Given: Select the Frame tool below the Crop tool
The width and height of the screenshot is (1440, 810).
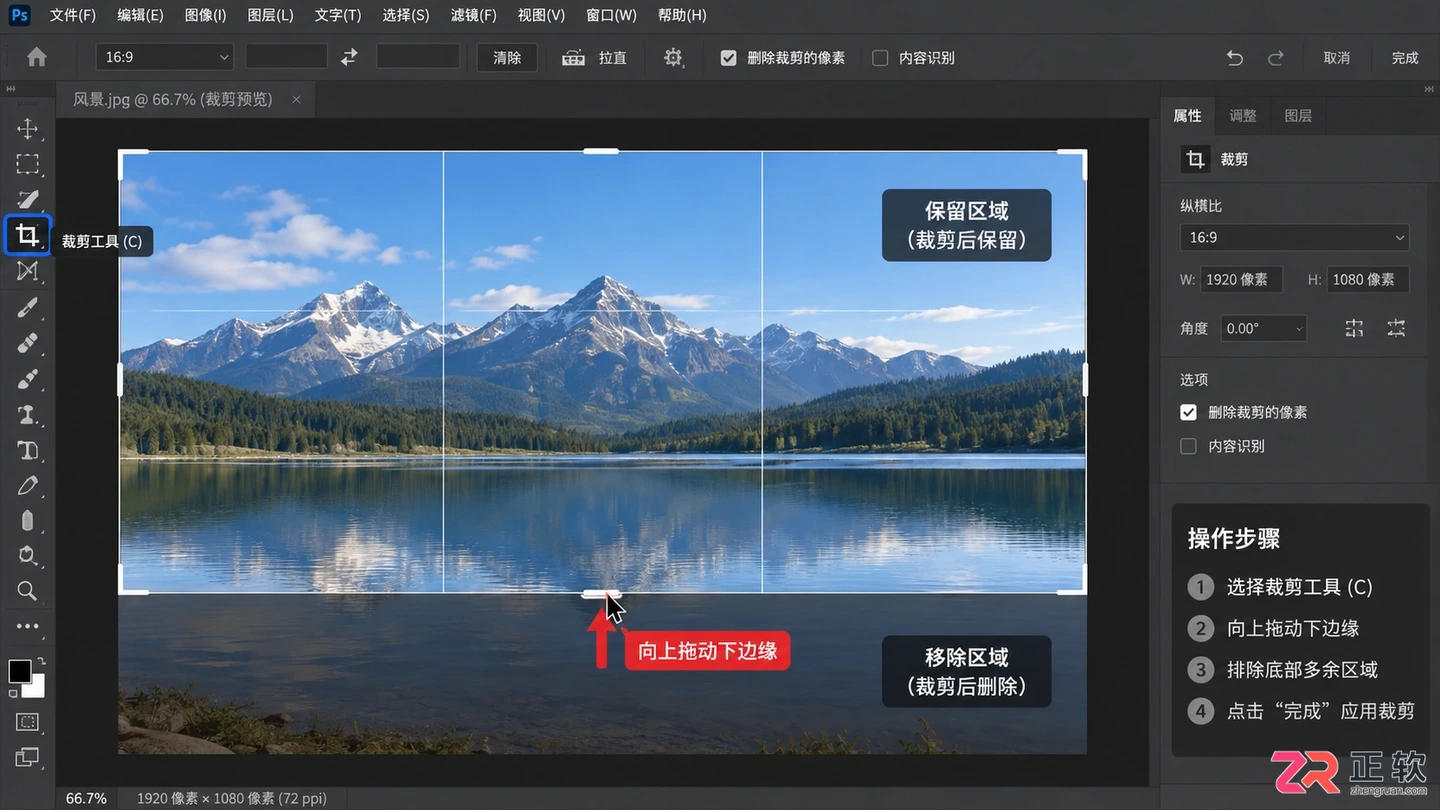Looking at the screenshot, I should pyautogui.click(x=27, y=271).
